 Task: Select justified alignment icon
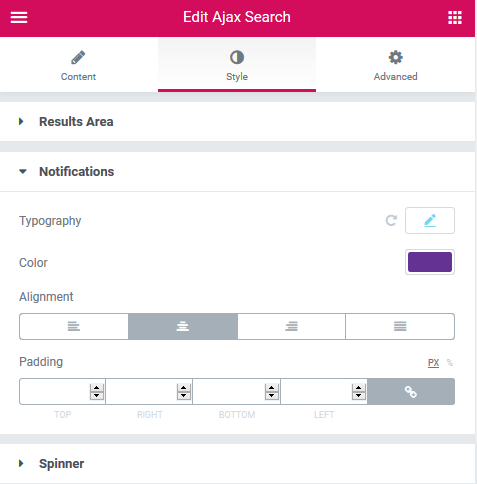point(400,326)
